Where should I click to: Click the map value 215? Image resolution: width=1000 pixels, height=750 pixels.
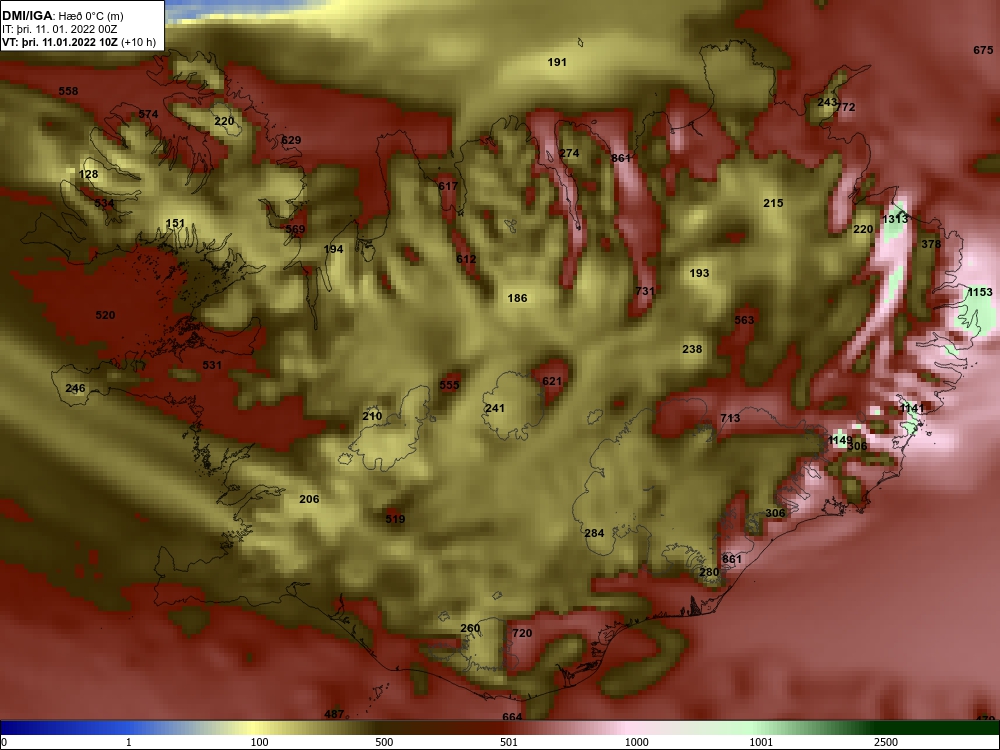pos(773,203)
